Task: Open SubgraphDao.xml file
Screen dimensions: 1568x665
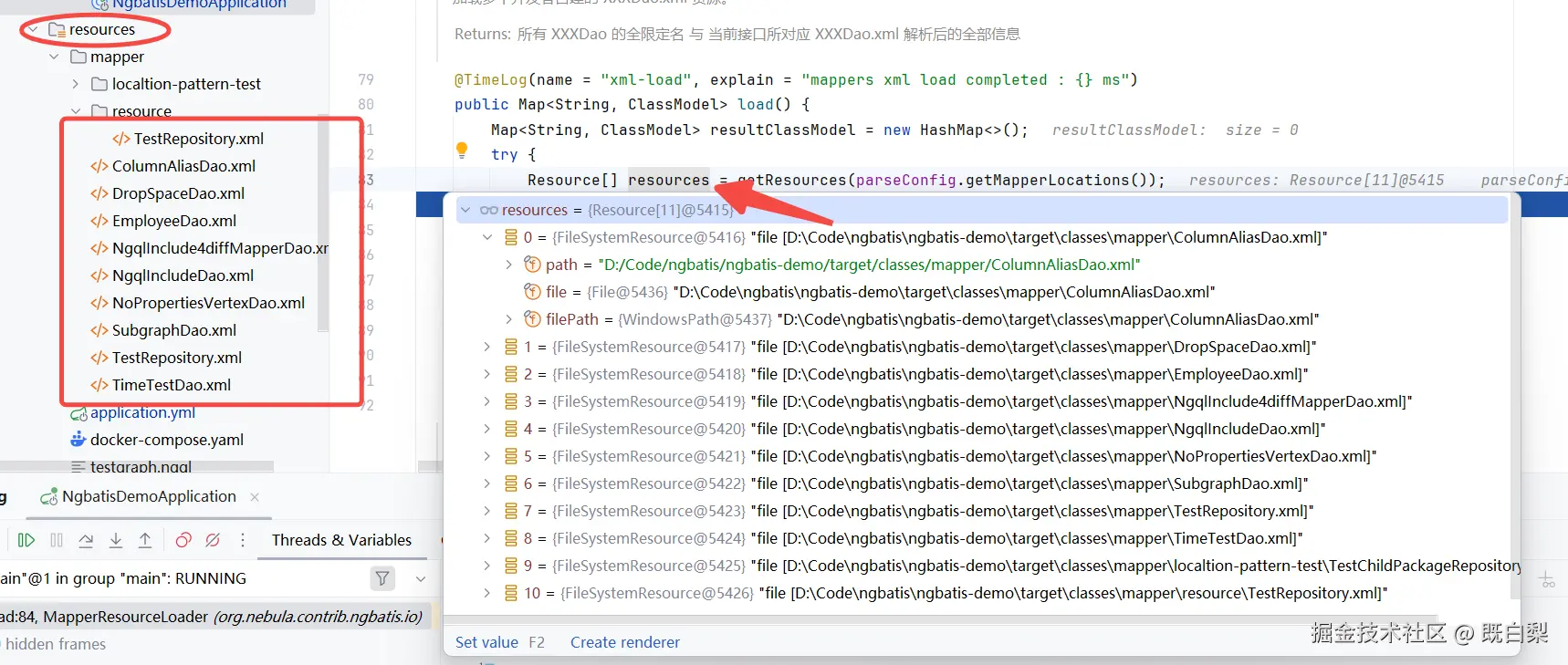Action: click(174, 330)
